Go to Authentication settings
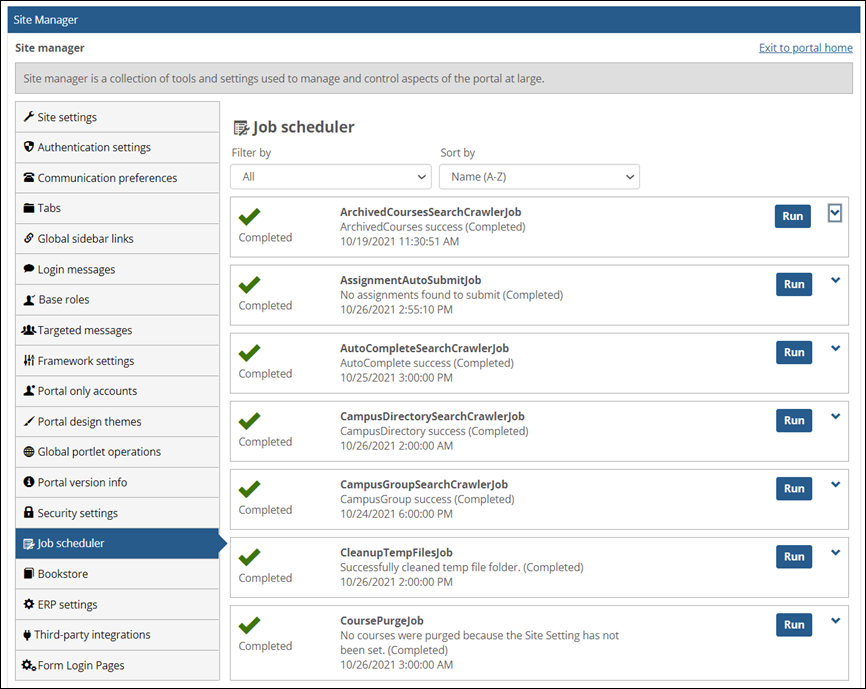This screenshot has height=689, width=866. [x=118, y=147]
